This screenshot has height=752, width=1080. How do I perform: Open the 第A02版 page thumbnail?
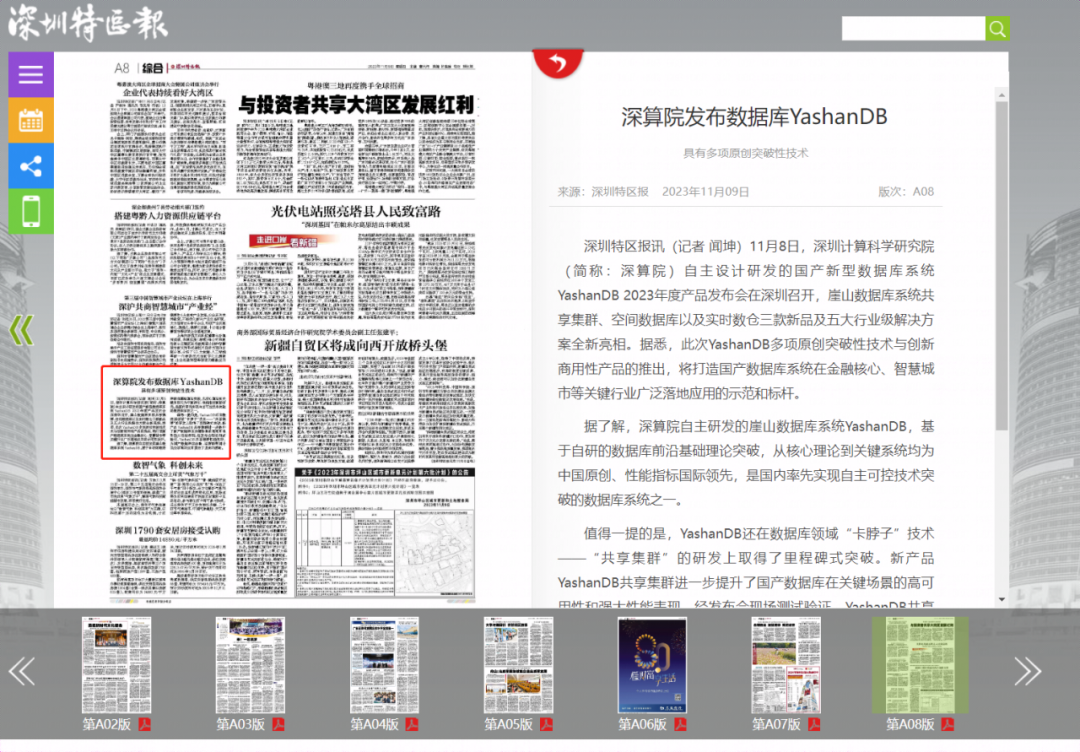coord(116,665)
